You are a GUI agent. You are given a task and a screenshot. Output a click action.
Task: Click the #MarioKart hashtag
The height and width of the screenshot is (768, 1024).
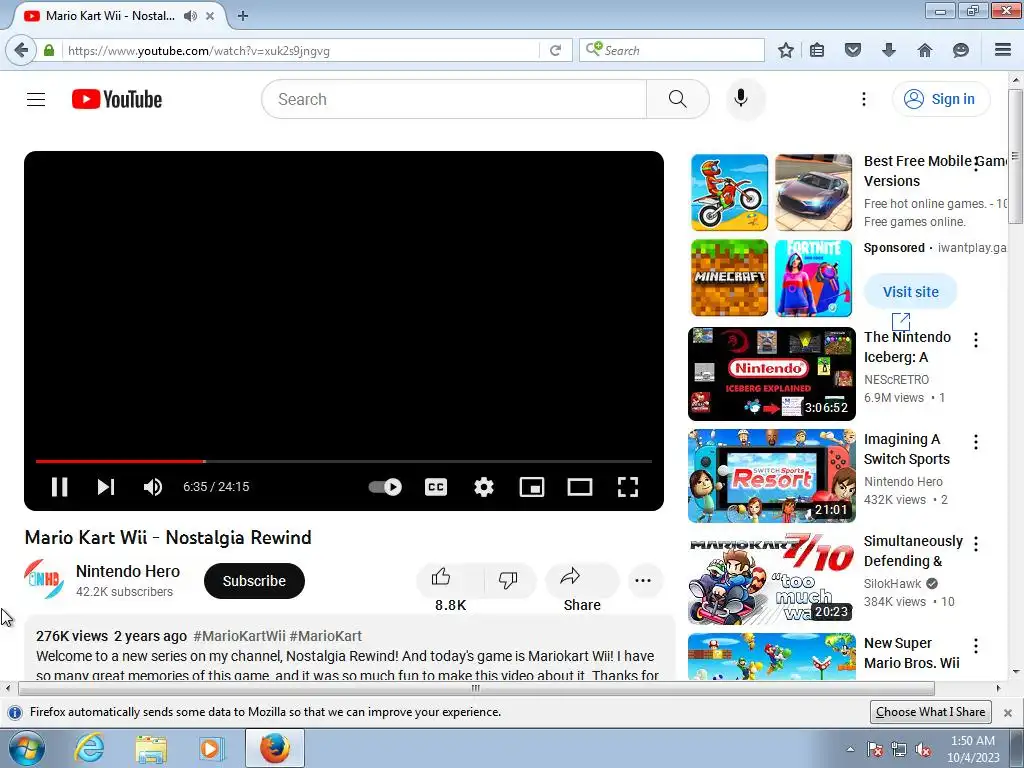coord(325,636)
